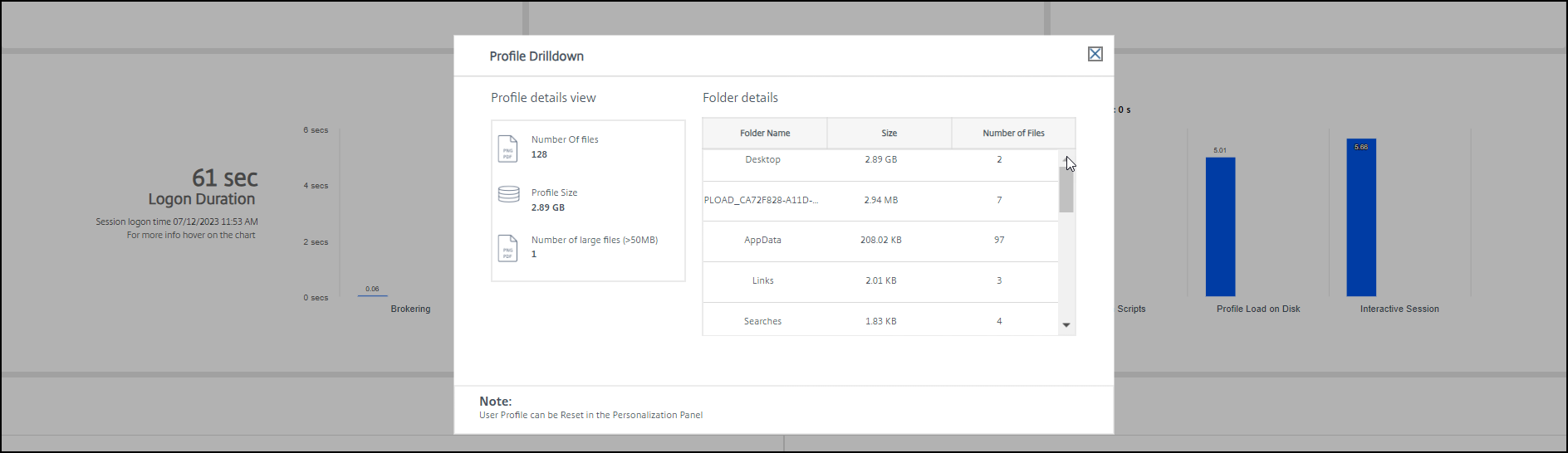Click the Interactive Session bar
The image size is (1568, 453).
[x=1361, y=217]
